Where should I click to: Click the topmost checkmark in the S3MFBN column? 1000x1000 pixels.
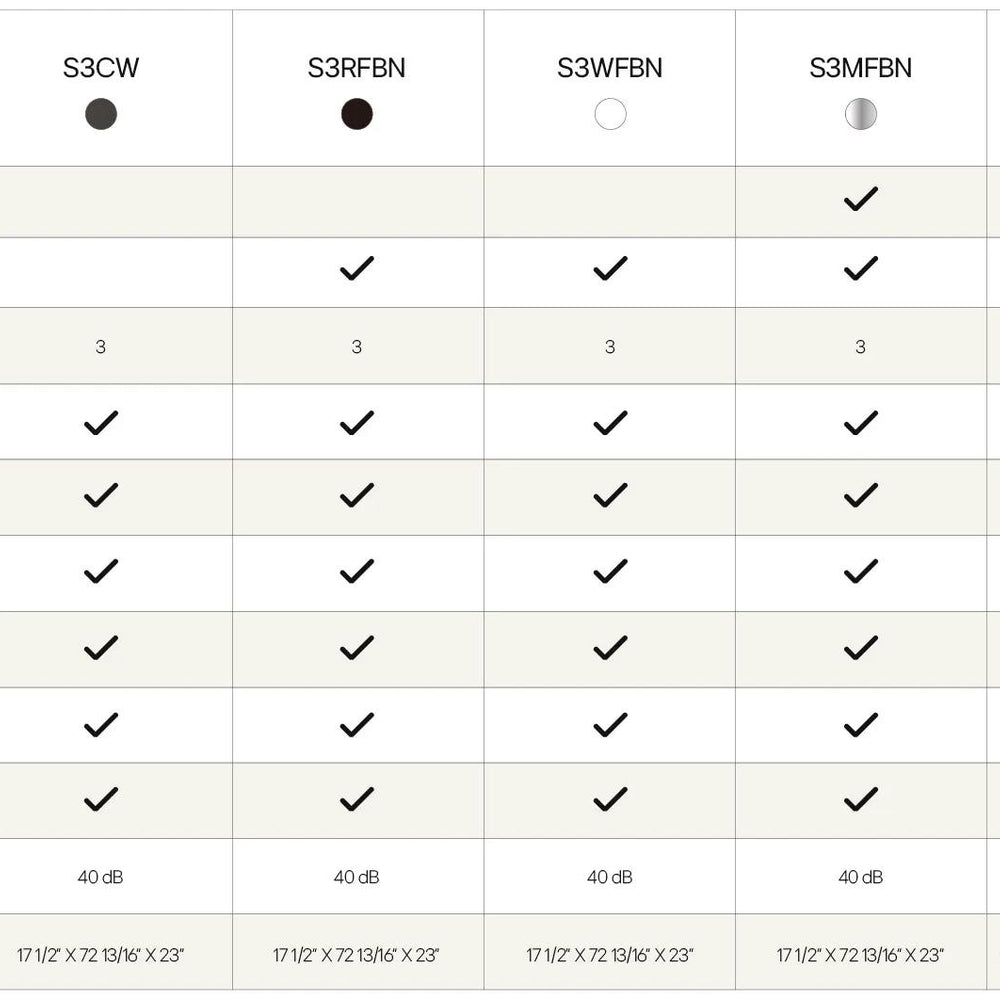coord(860,200)
